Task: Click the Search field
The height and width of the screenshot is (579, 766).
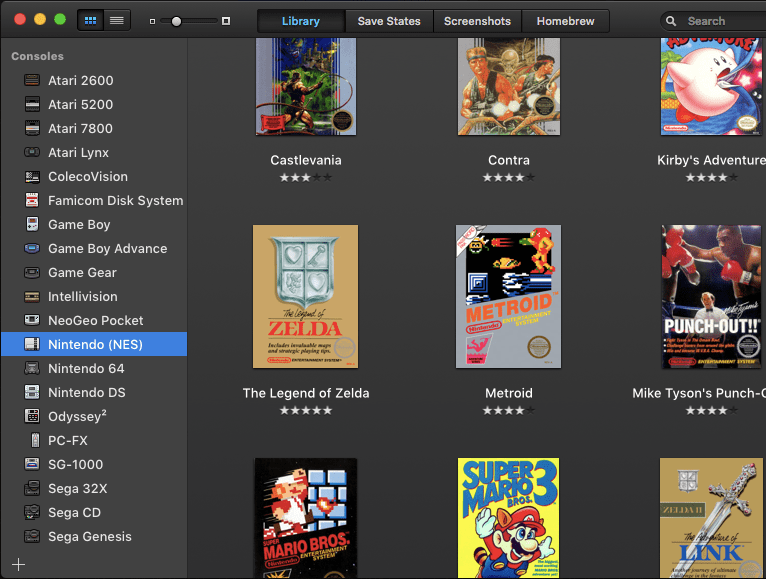Action: (x=713, y=21)
